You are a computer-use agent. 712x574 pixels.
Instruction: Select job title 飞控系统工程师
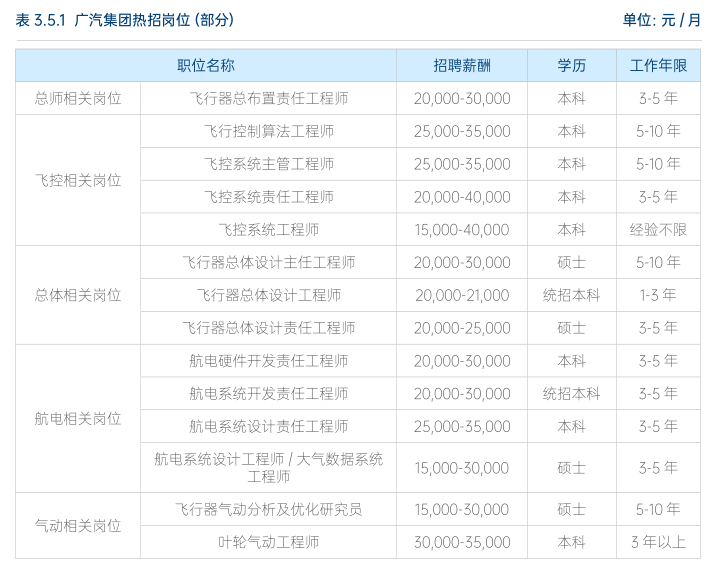[x=269, y=229]
